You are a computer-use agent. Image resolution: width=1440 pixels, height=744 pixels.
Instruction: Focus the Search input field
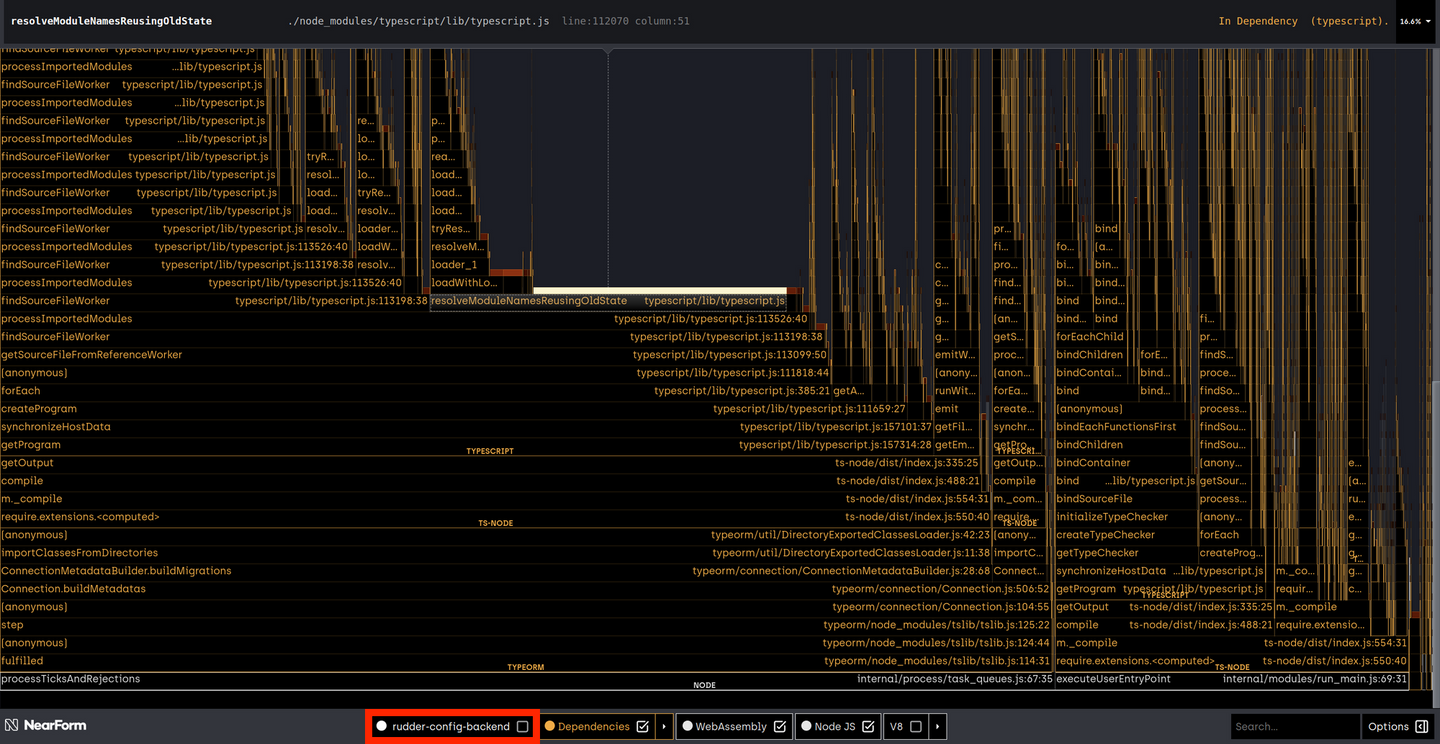coord(1294,727)
